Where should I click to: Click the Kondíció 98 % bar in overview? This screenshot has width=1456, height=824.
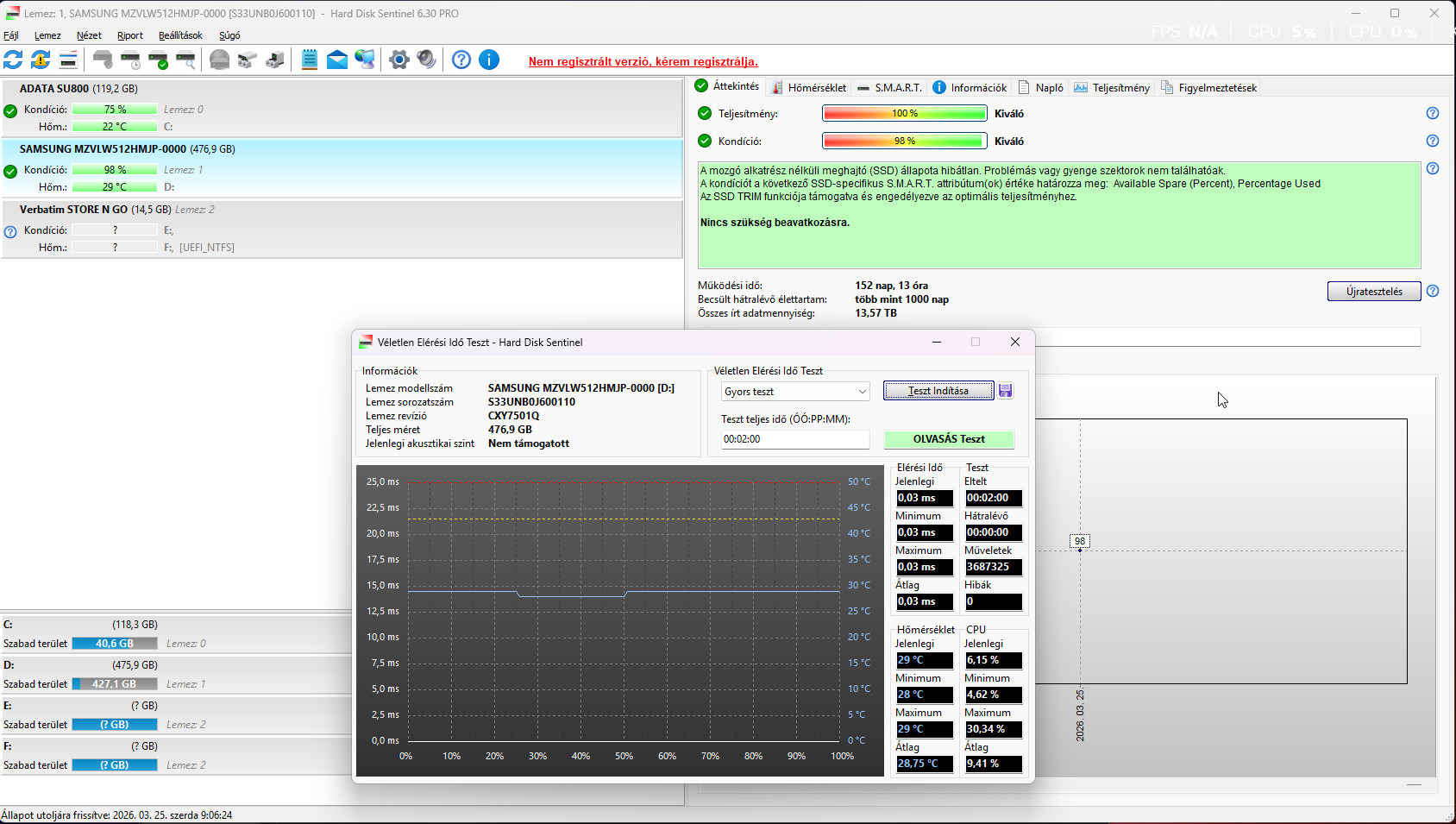click(x=904, y=142)
